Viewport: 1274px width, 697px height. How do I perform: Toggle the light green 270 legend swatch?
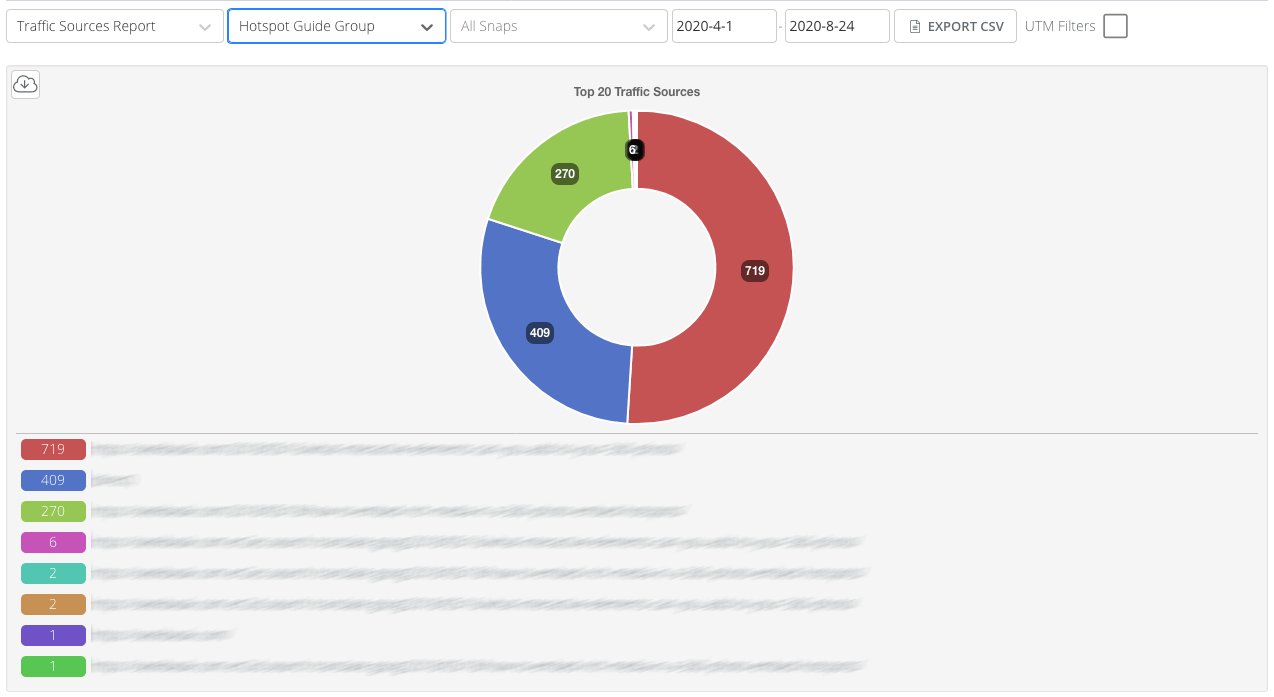[x=53, y=511]
